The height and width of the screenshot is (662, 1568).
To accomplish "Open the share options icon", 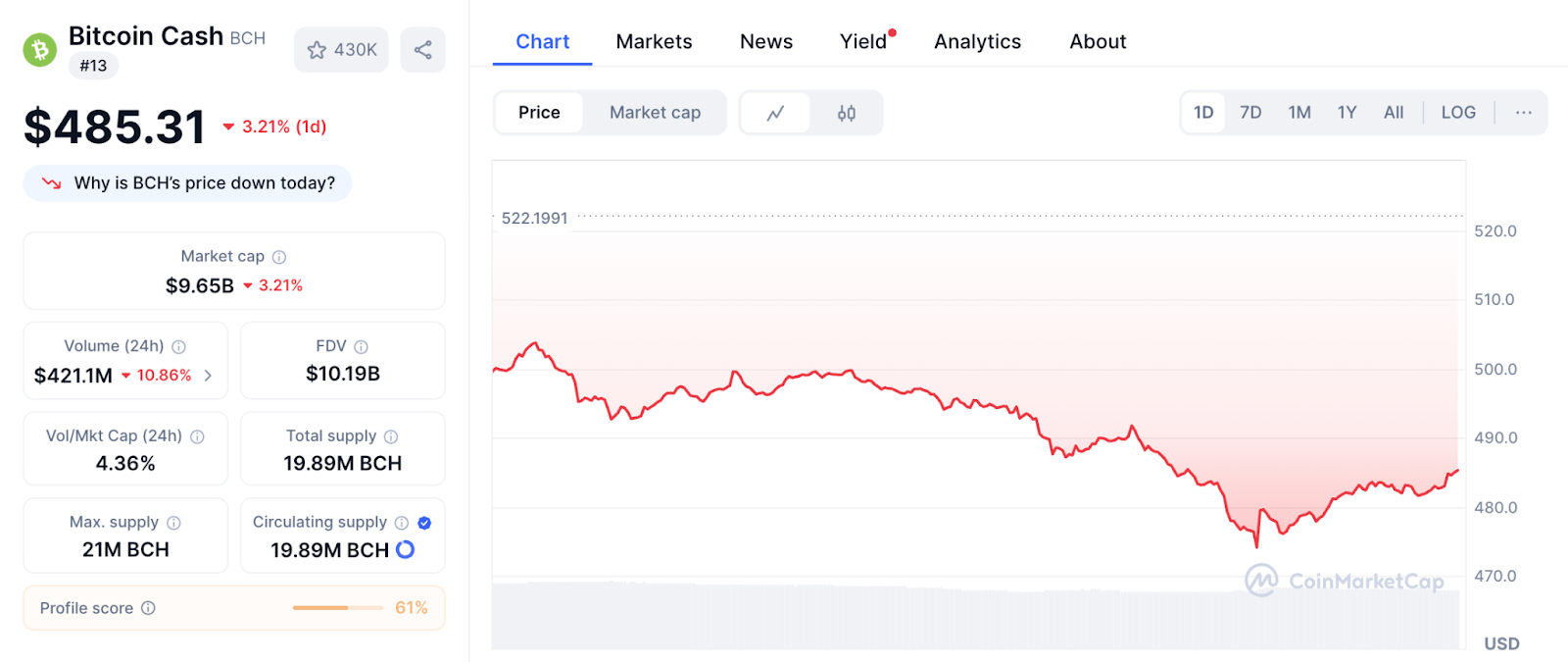I will (x=422, y=49).
